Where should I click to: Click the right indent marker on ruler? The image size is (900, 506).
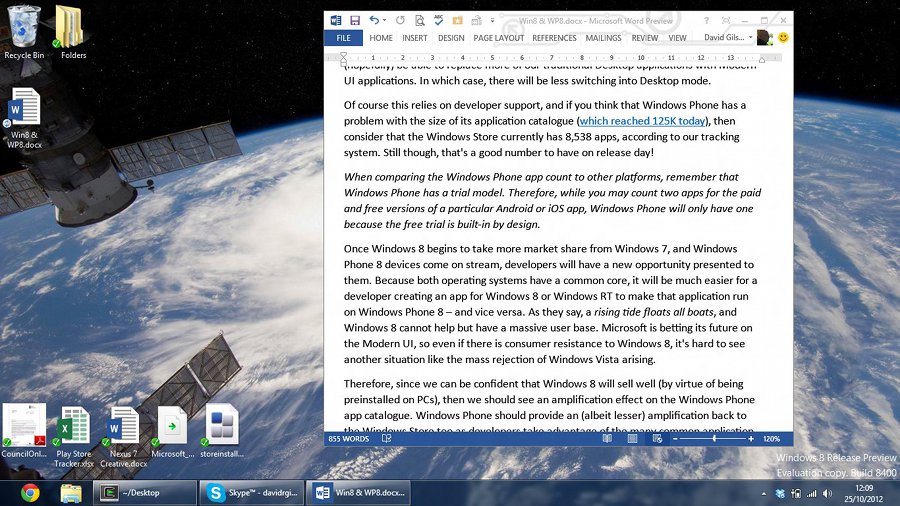[762, 60]
